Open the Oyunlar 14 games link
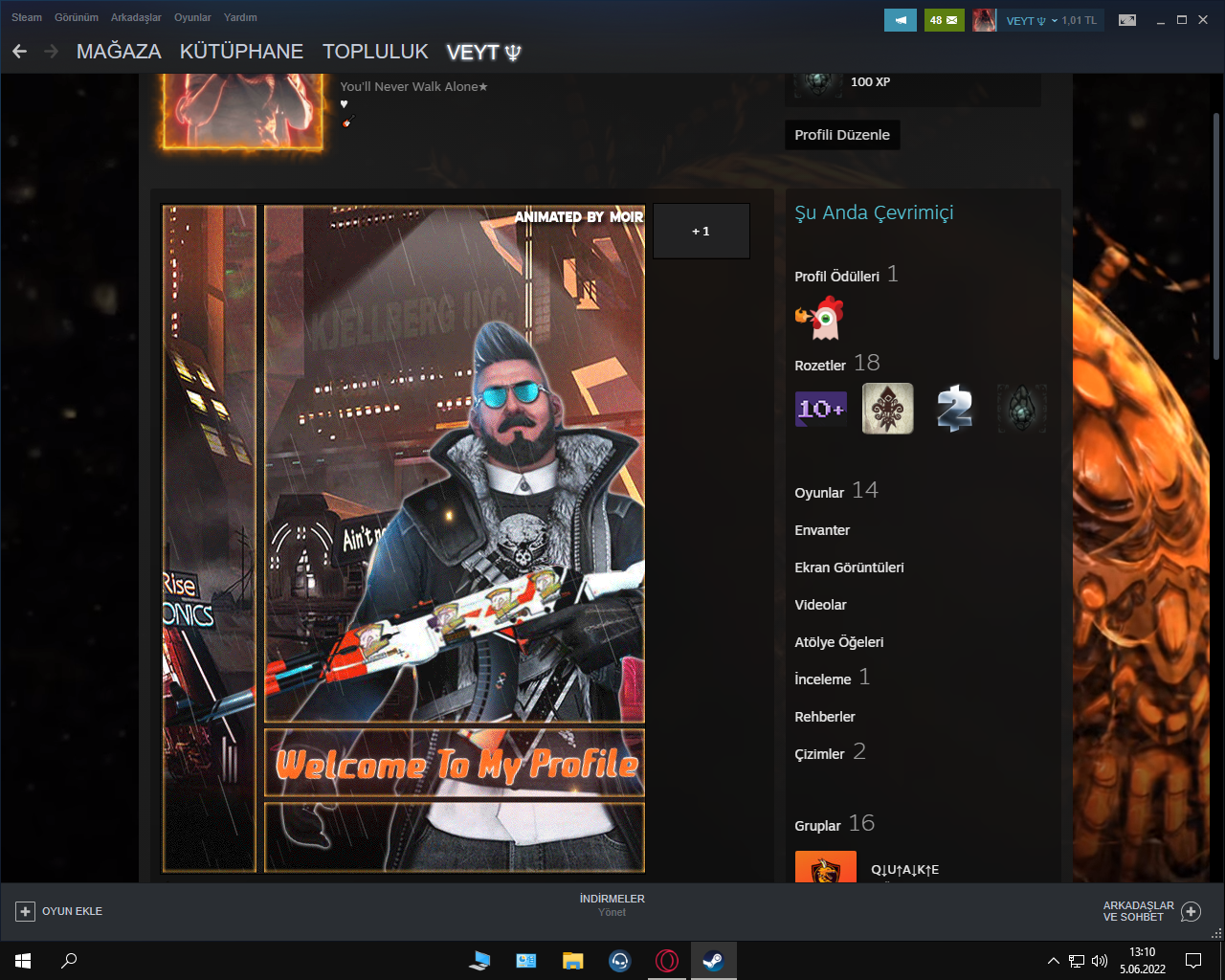The width and height of the screenshot is (1225, 980). pos(836,491)
